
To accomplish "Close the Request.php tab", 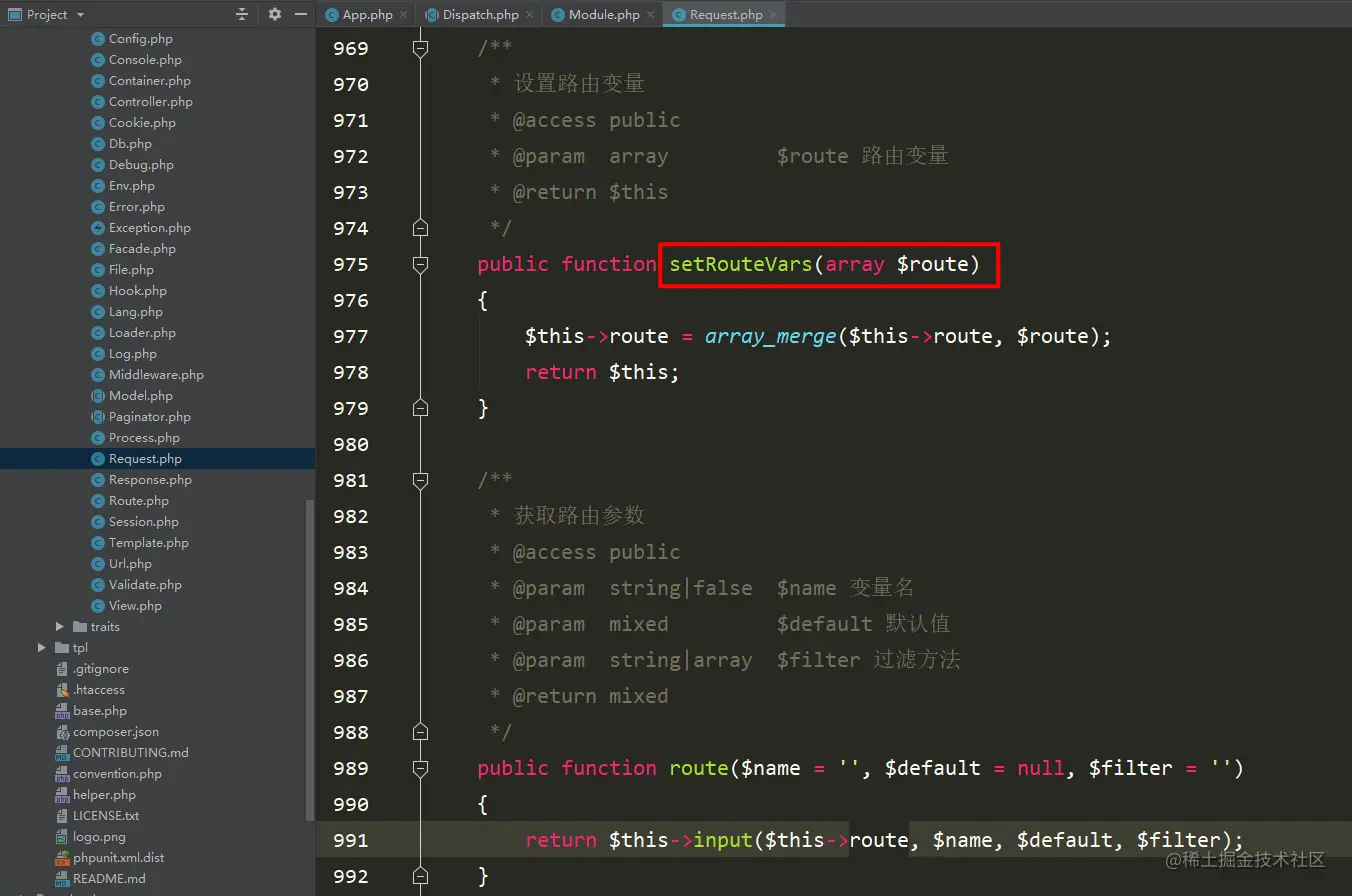I will (774, 15).
